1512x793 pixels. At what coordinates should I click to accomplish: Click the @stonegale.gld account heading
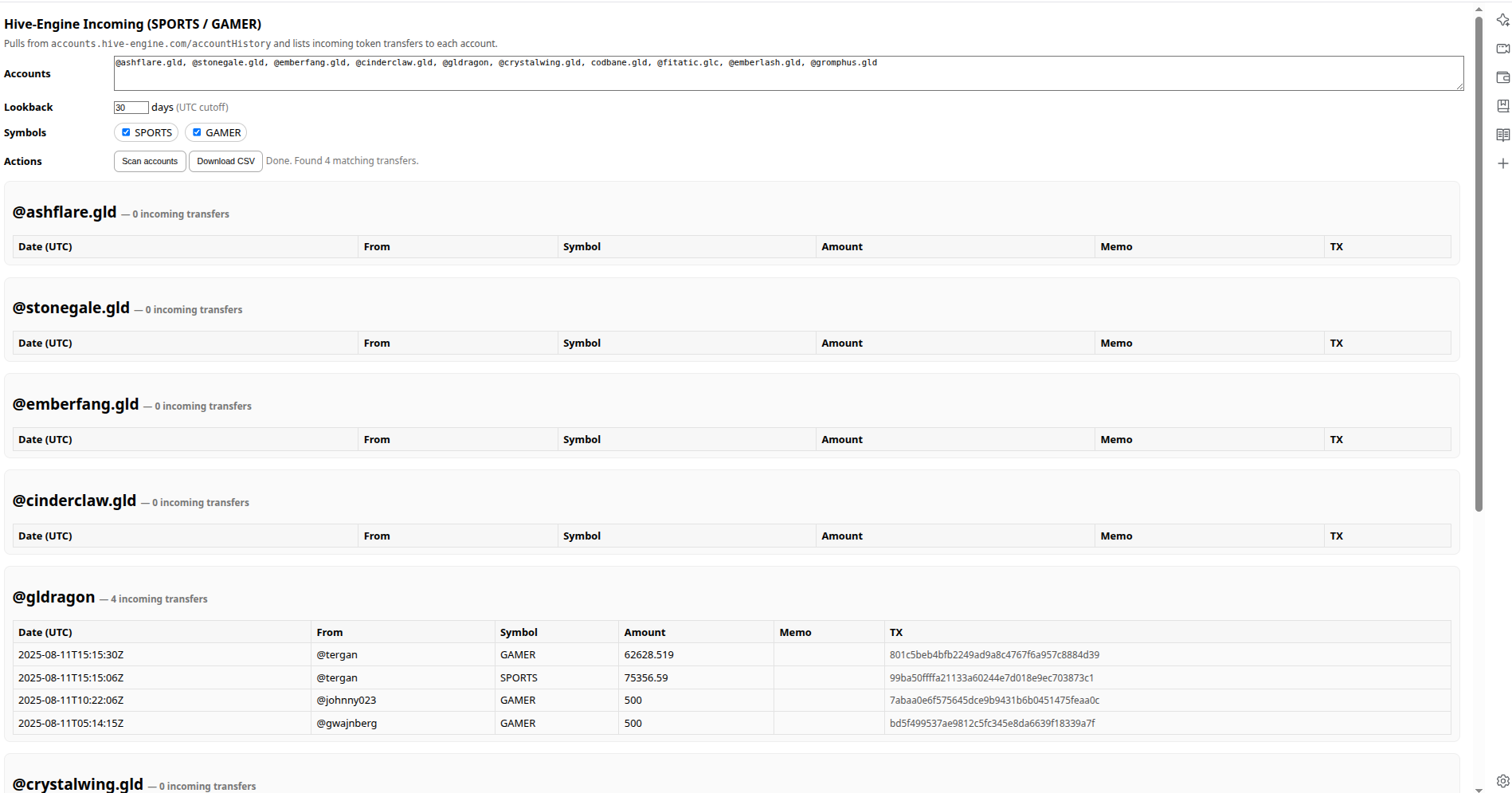click(x=71, y=308)
